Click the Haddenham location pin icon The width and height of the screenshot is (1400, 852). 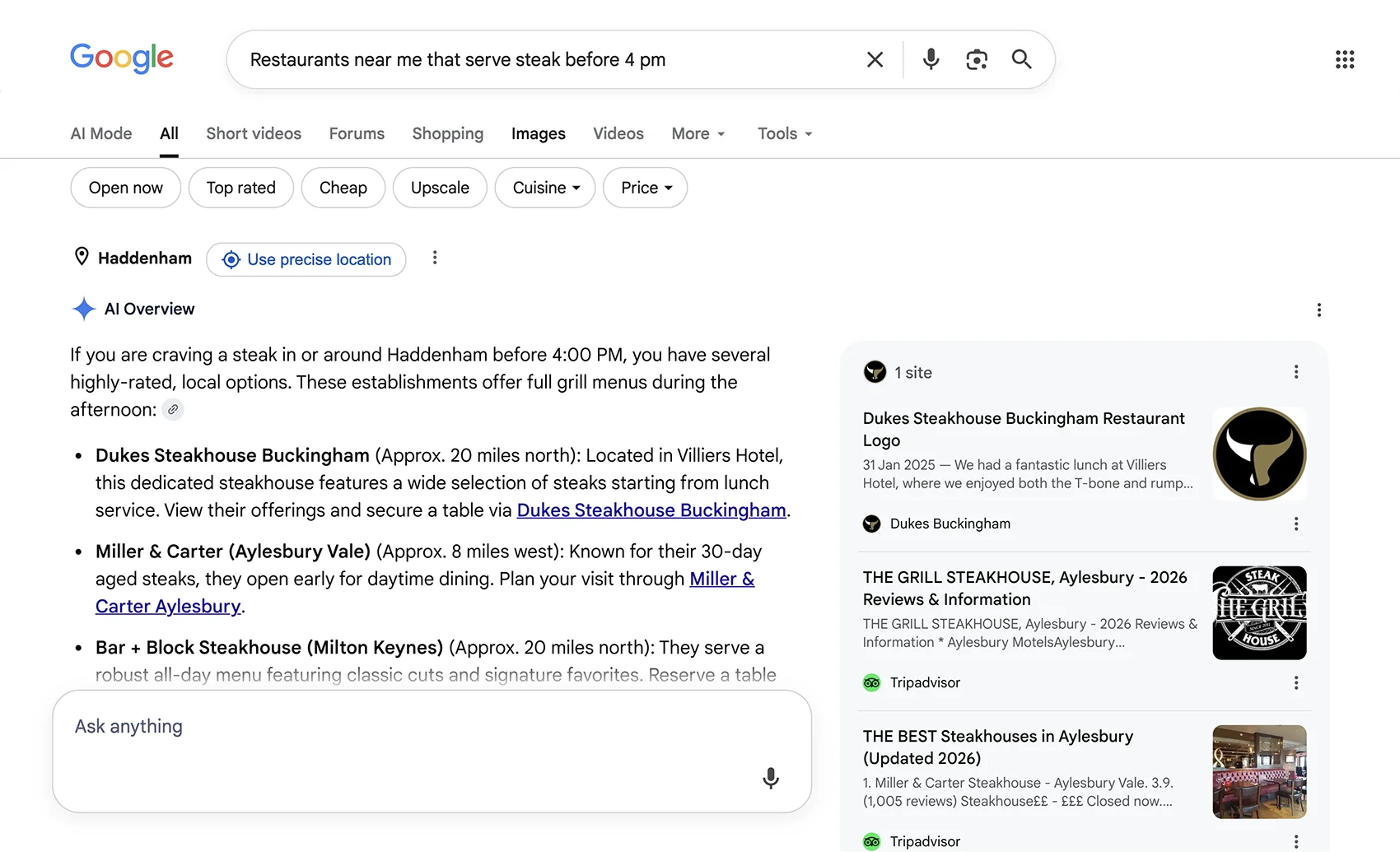[82, 258]
